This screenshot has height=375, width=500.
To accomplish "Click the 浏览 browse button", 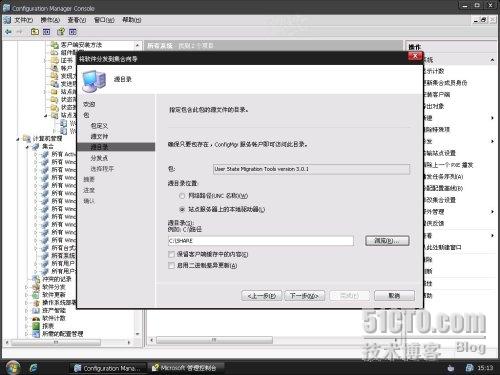I will pyautogui.click(x=387, y=241).
